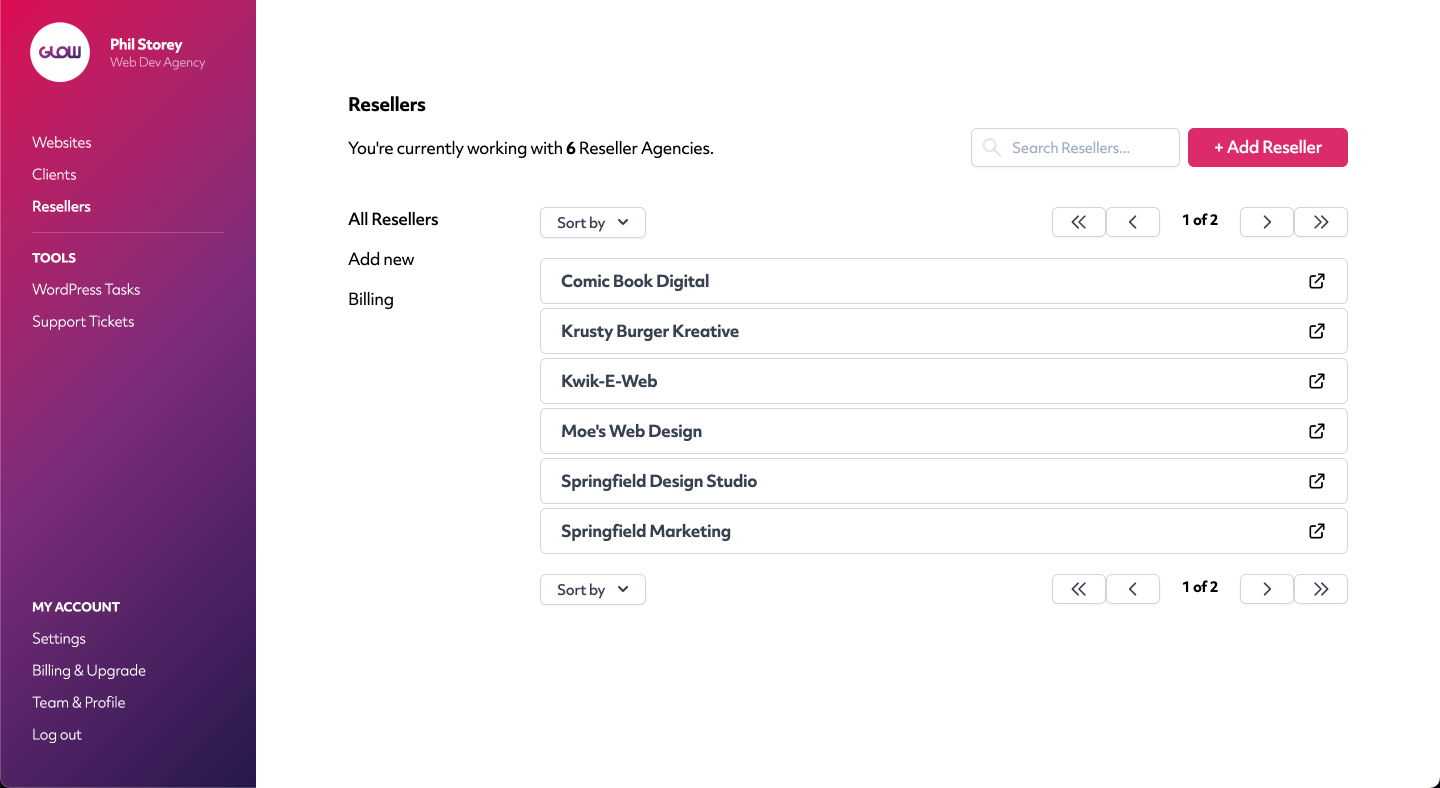This screenshot has height=788, width=1440.
Task: Go to first page using bottom double-arrow
Action: point(1079,589)
